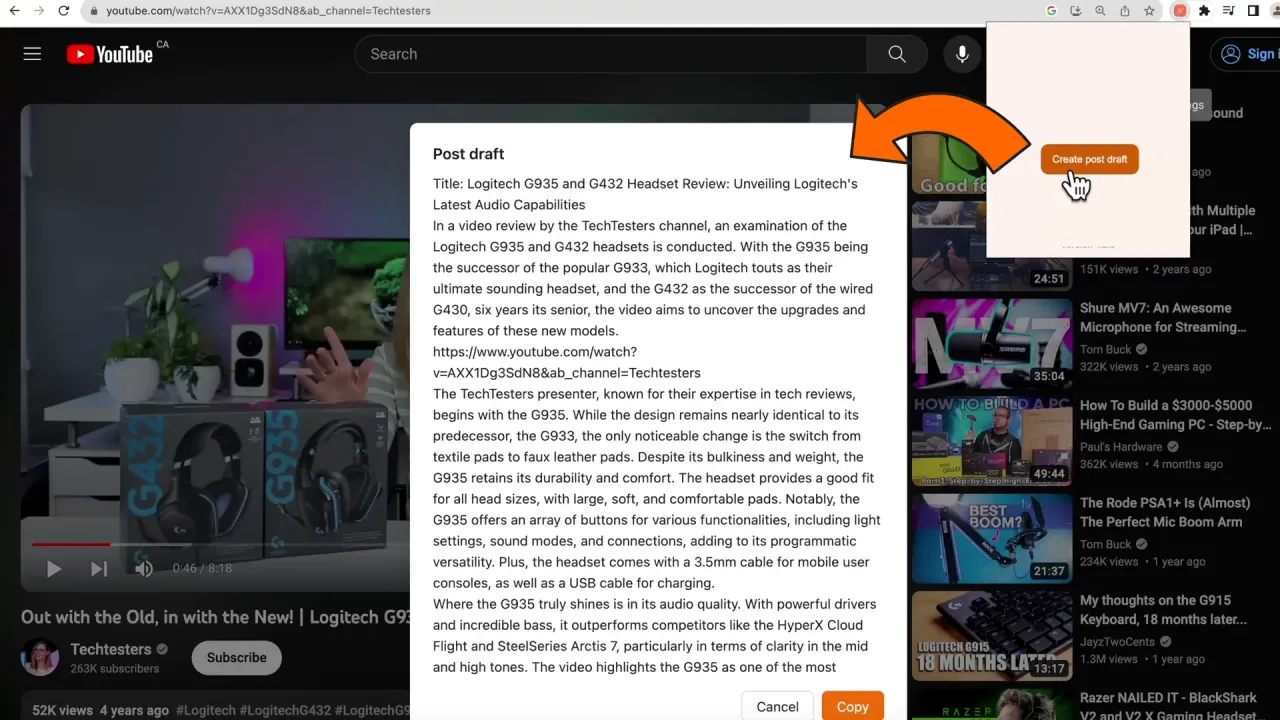This screenshot has height=720, width=1280.
Task: Open the Logitech G915 18 months later thumbnail
Action: (991, 635)
